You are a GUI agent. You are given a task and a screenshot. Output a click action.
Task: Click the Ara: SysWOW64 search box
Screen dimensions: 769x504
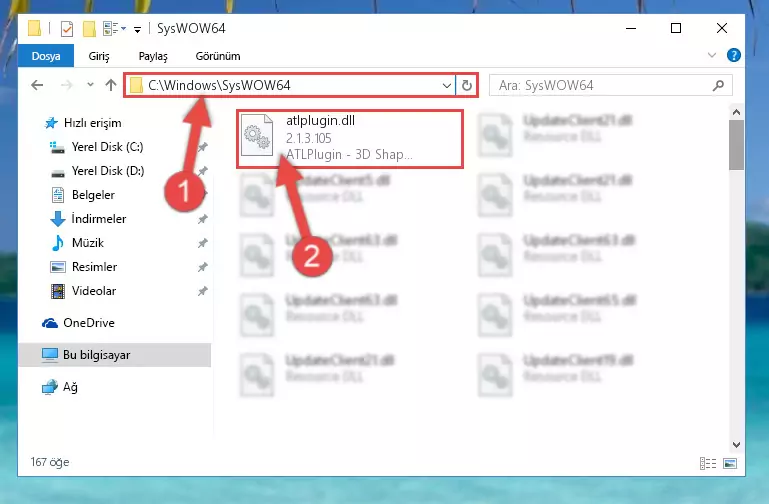tap(611, 85)
